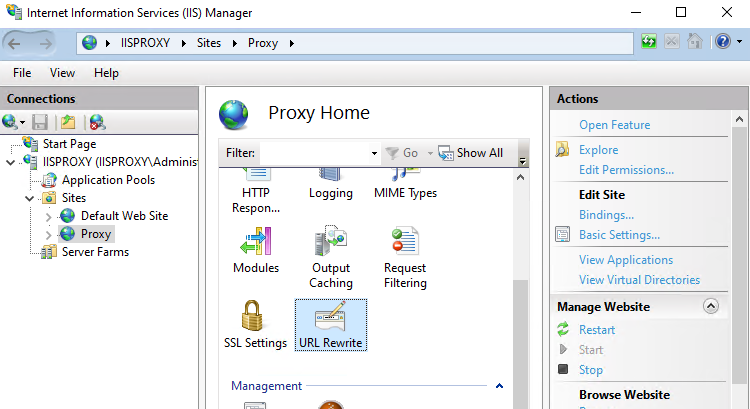Screen dimensions: 750x409
Task: Click the stop loading X icon
Action: (672, 42)
